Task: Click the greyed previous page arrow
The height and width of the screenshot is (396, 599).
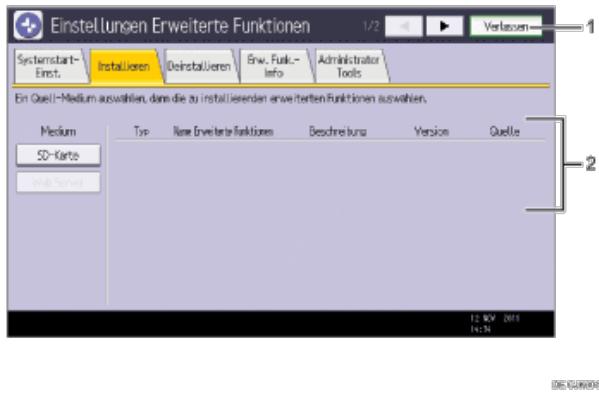Action: click(404, 26)
